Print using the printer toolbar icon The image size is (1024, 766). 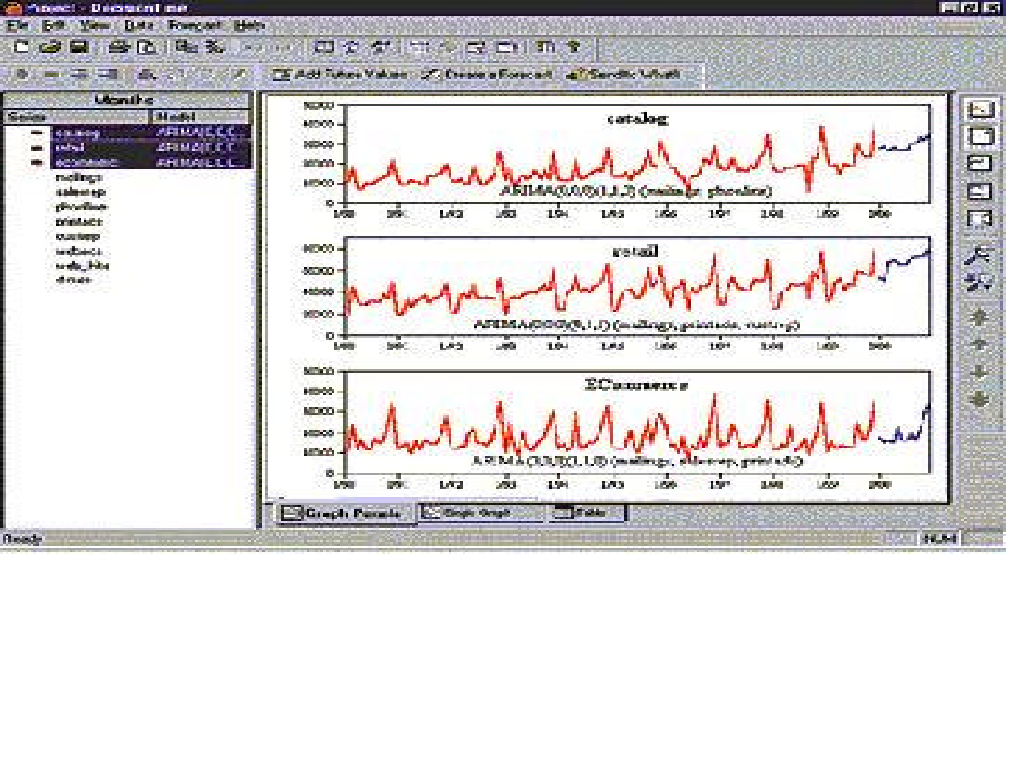[118, 46]
